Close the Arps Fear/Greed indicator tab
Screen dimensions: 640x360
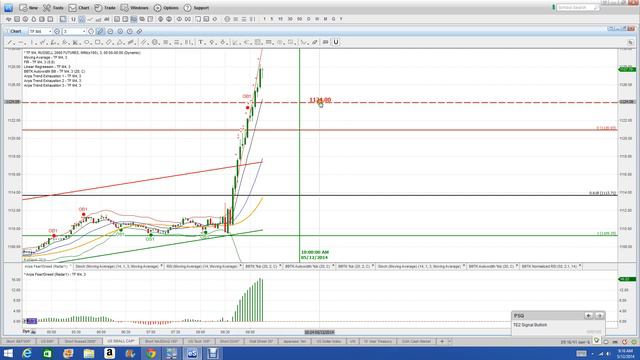click(x=71, y=266)
